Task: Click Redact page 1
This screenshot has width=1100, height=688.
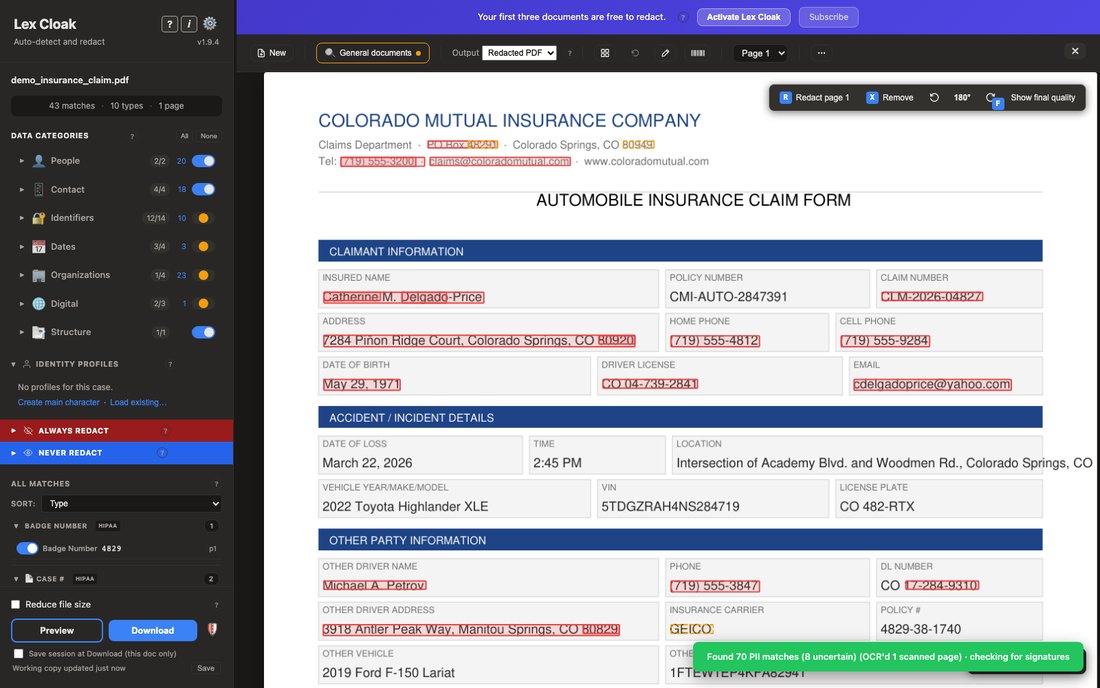Action: 814,97
